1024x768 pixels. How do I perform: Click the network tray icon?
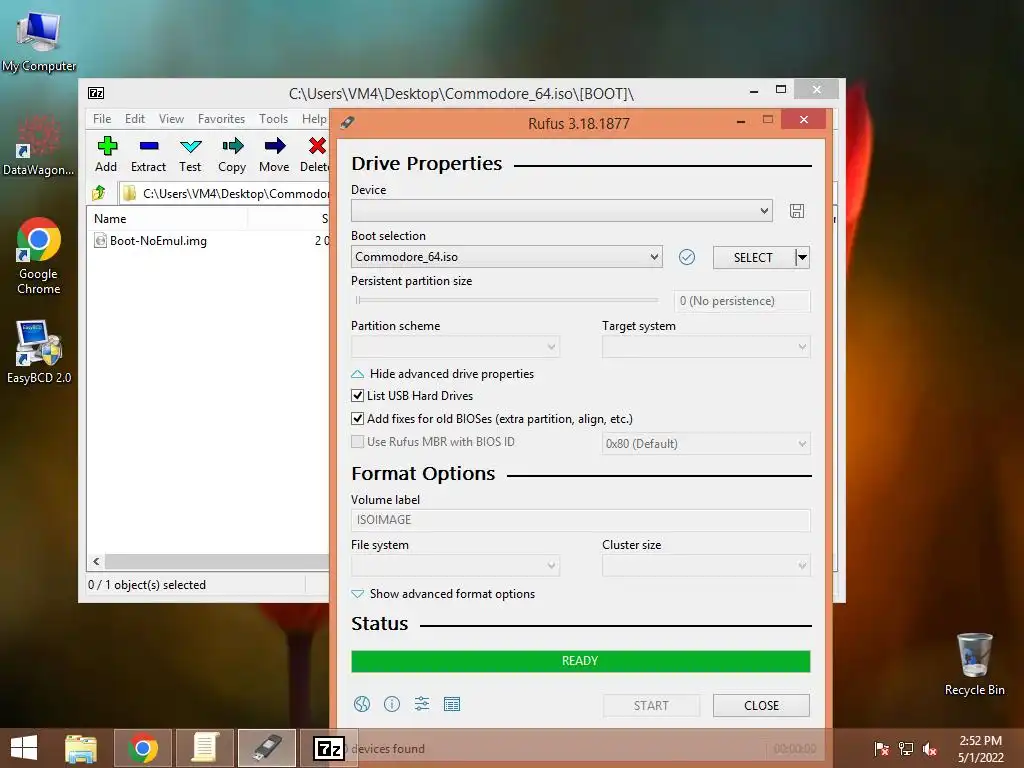(906, 749)
